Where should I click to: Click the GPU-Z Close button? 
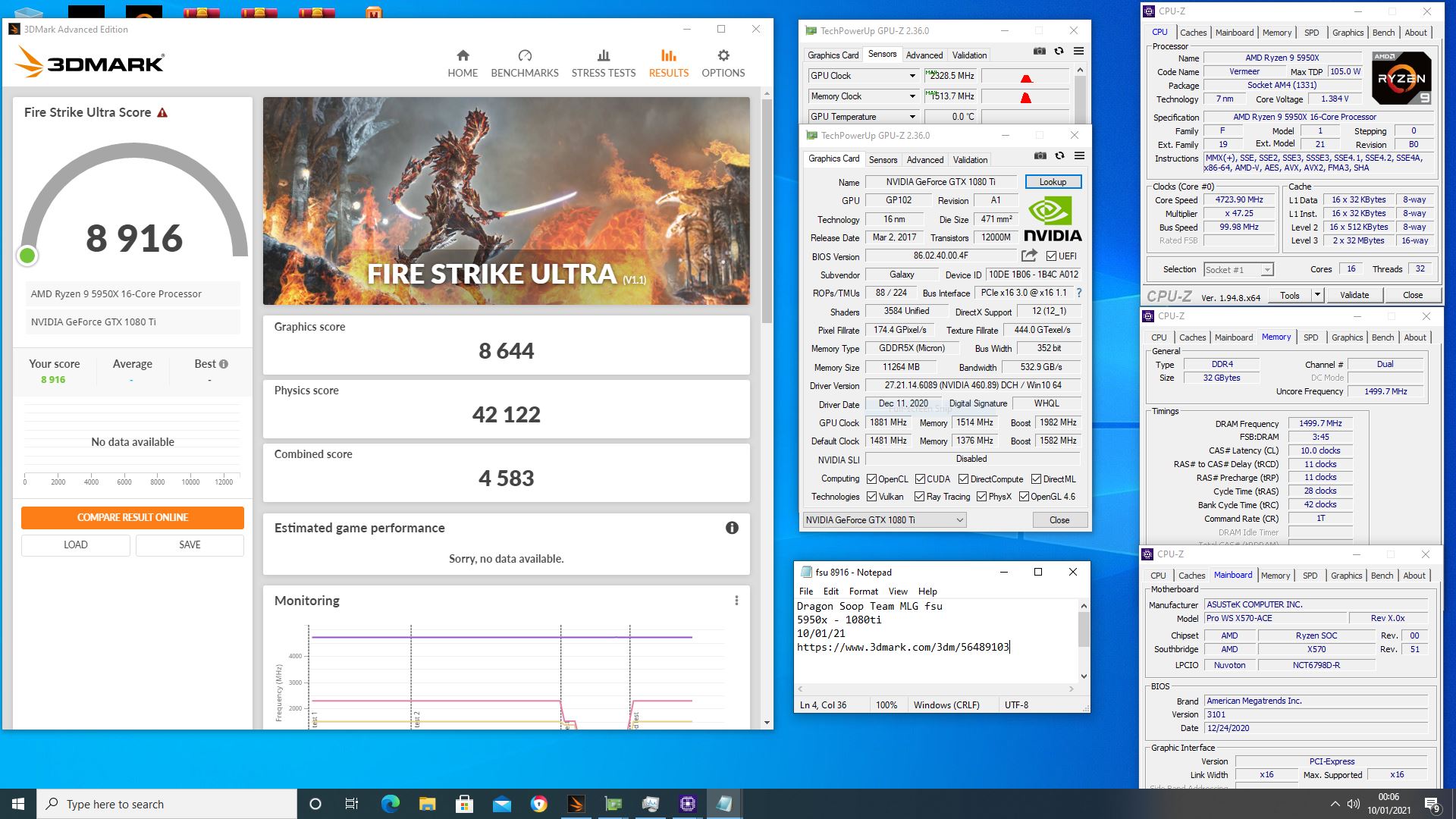[x=1059, y=520]
